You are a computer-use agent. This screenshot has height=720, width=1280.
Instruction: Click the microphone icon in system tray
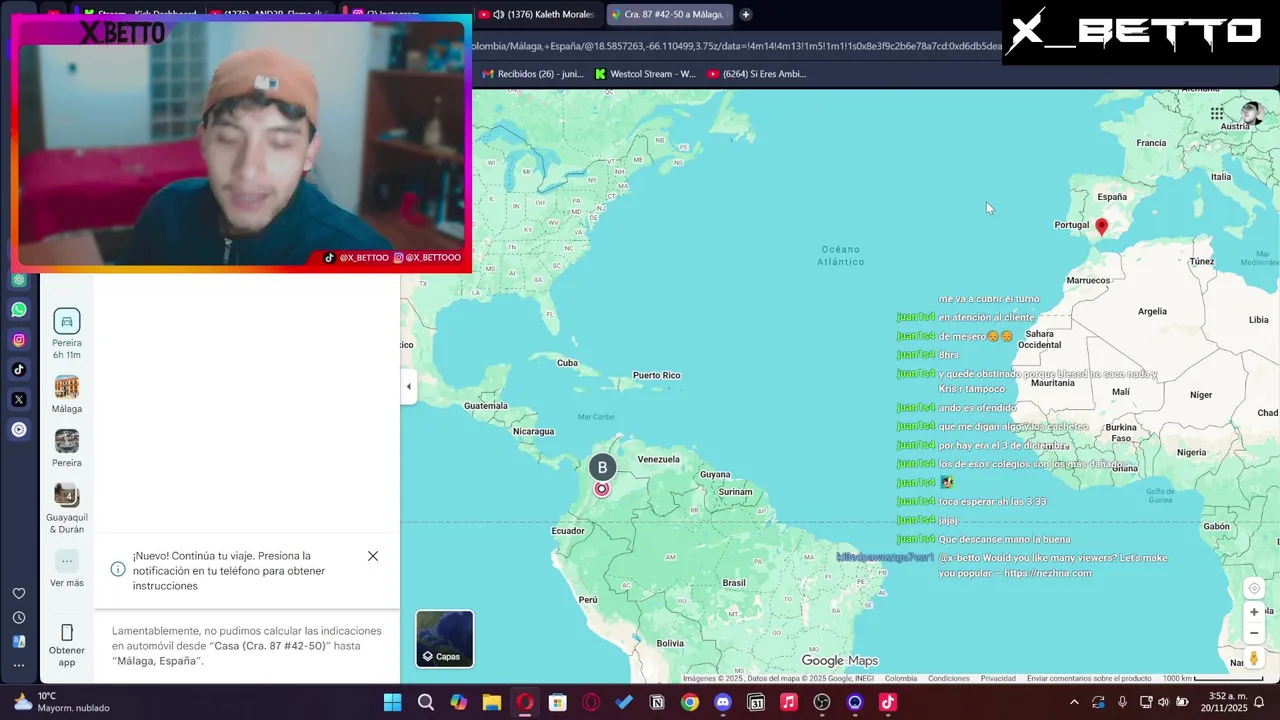[1122, 702]
